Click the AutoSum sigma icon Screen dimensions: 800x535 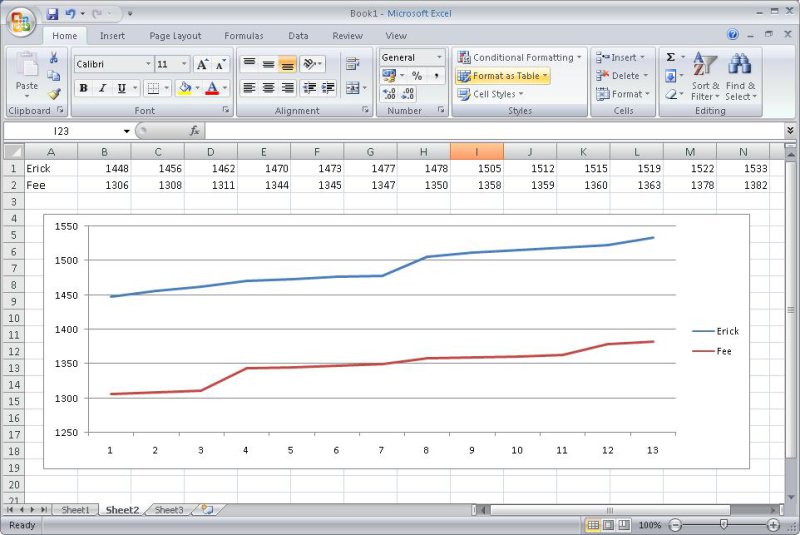[671, 57]
